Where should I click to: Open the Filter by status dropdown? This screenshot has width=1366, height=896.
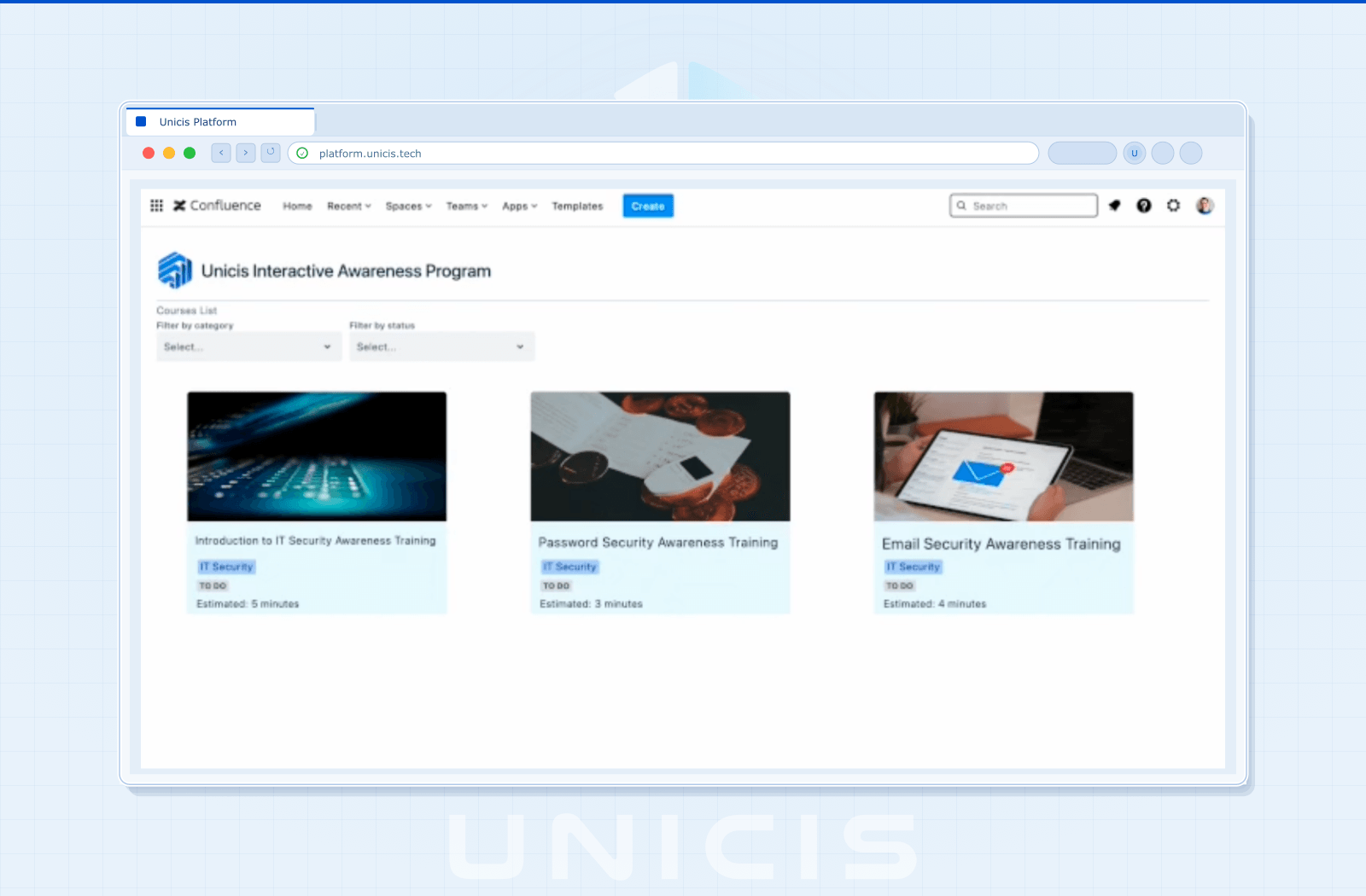coord(442,346)
